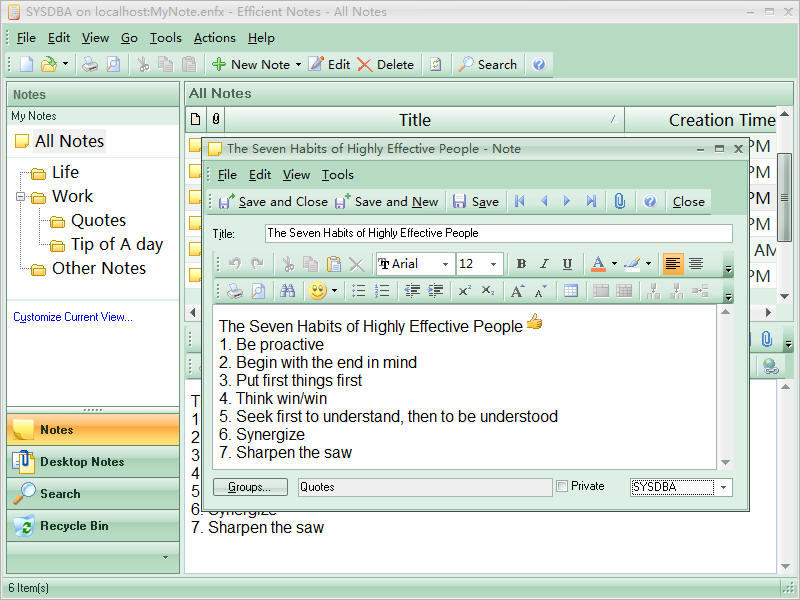This screenshot has height=600, width=800.
Task: Click the bulleted list icon
Action: [359, 291]
